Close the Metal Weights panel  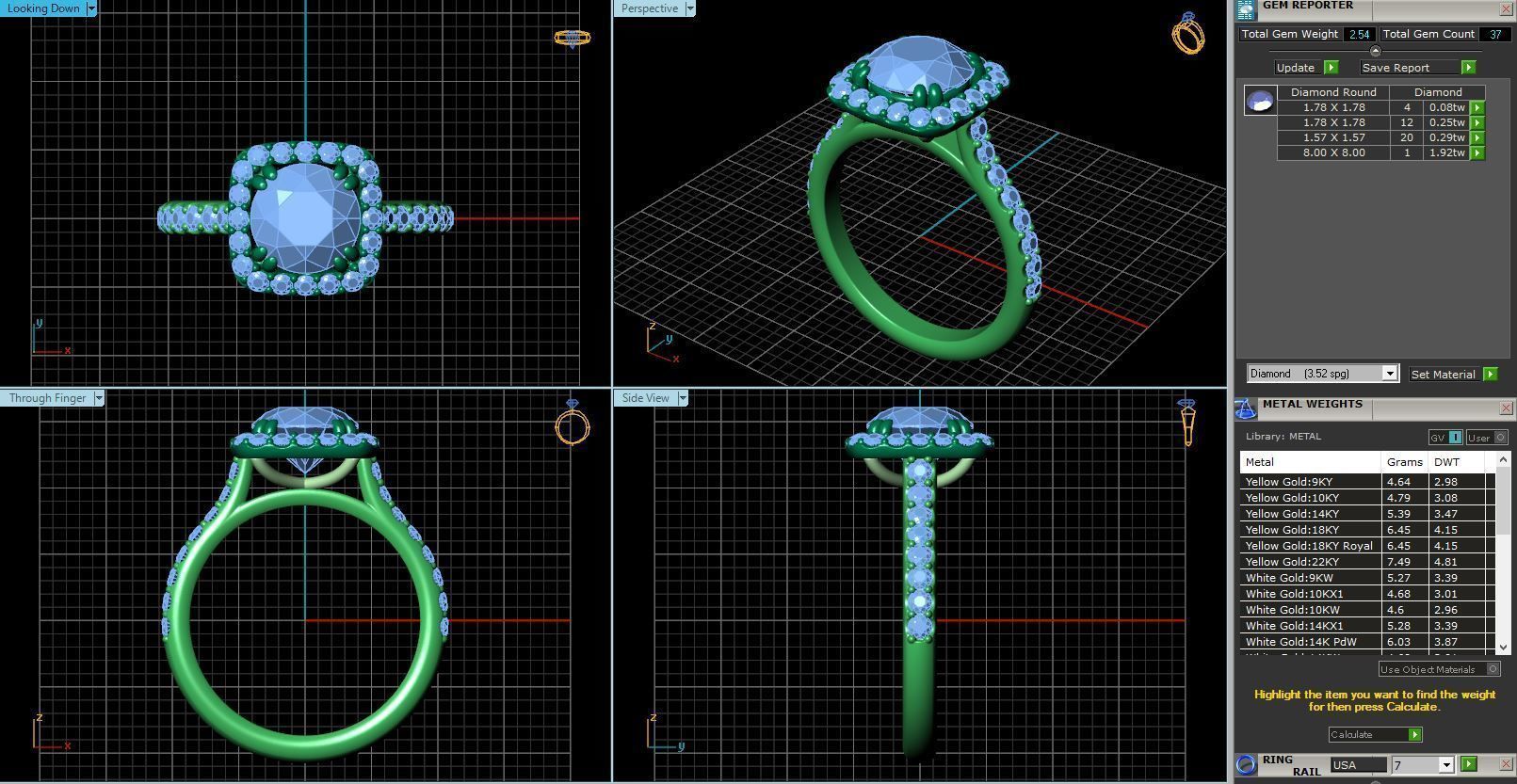[x=1506, y=408]
